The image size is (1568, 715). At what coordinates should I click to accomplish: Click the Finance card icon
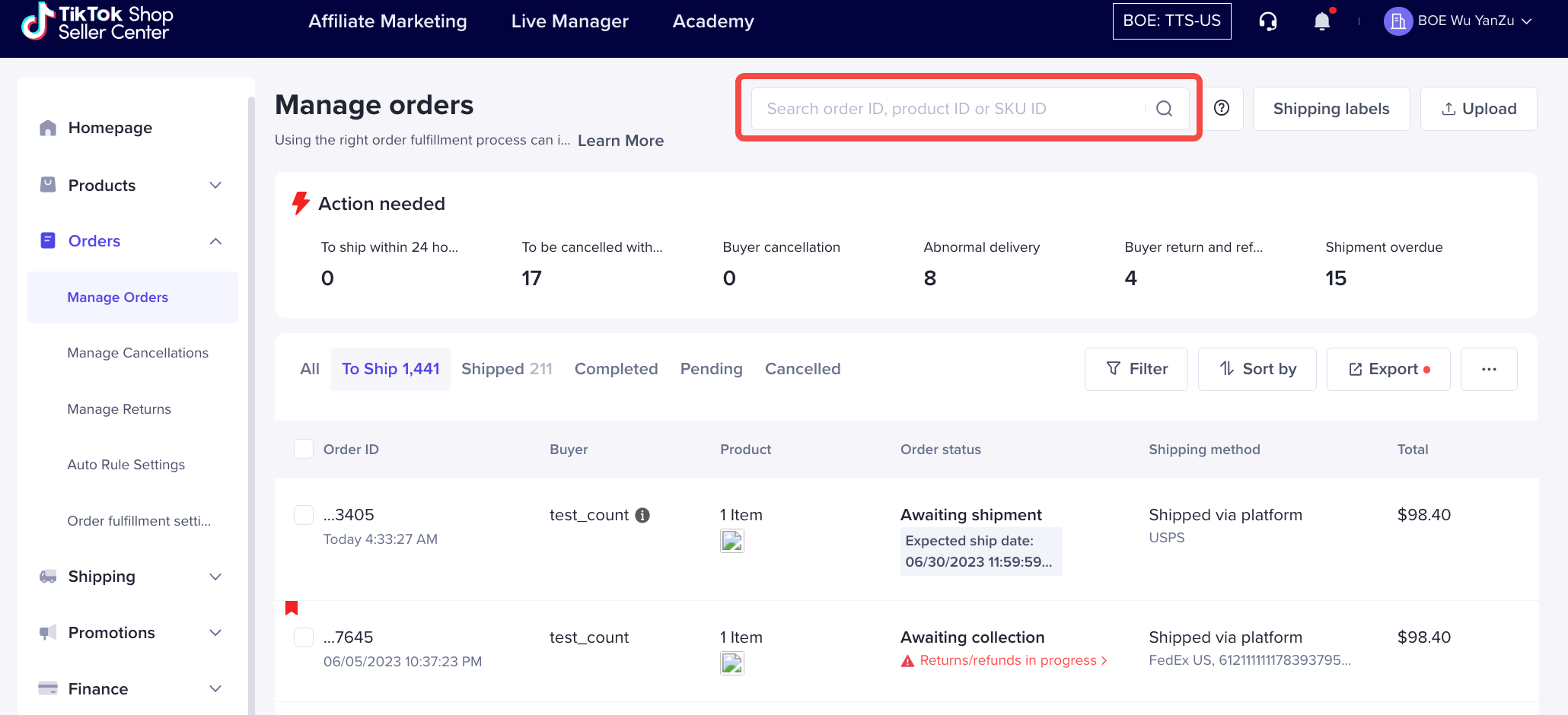(48, 688)
